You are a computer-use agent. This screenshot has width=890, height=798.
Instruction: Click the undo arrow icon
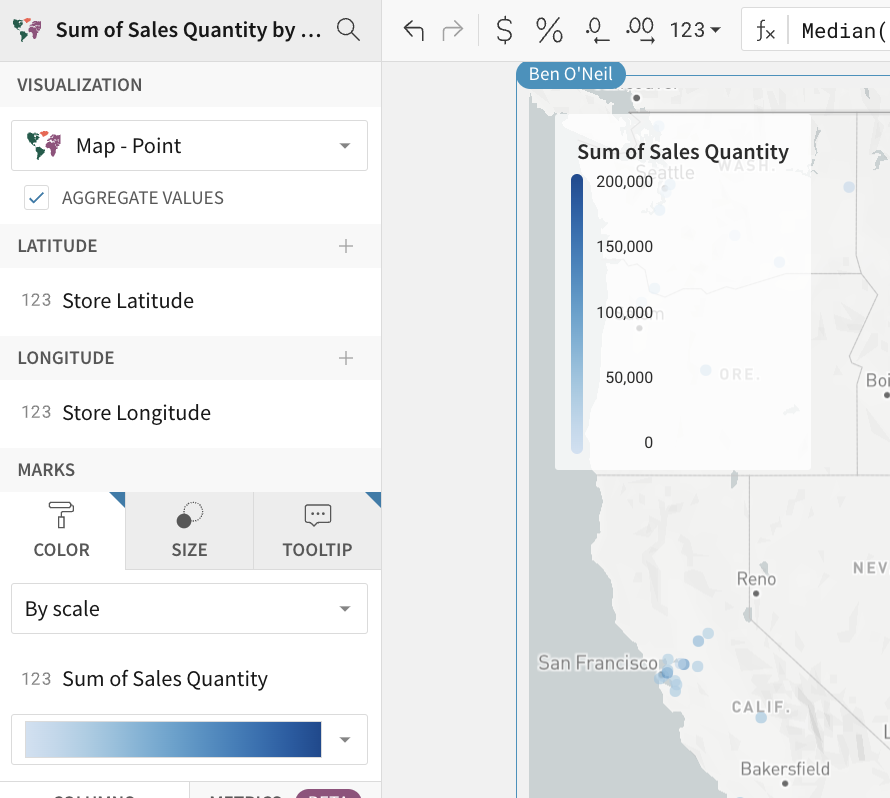413,30
